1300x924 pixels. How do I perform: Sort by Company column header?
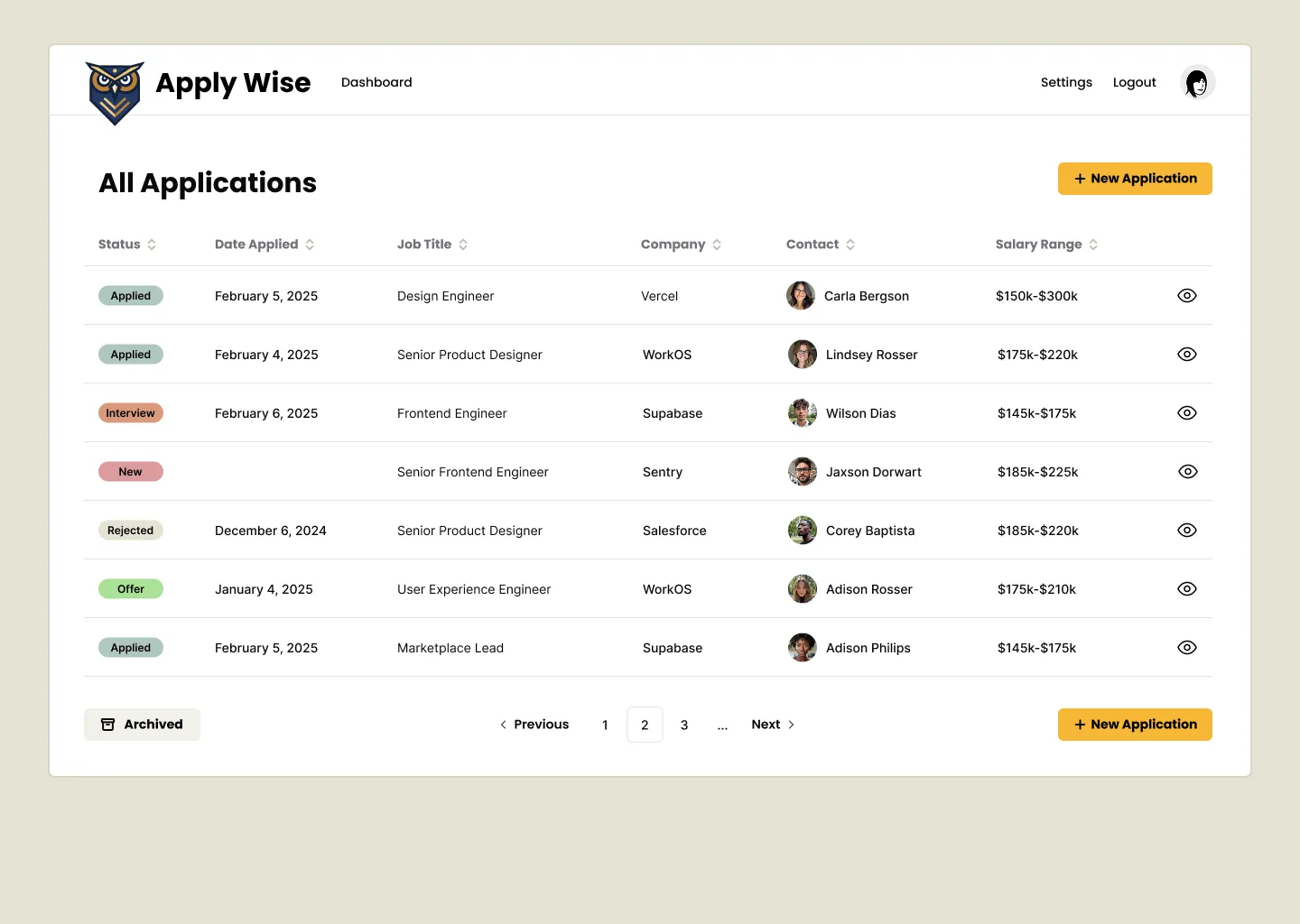681,245
